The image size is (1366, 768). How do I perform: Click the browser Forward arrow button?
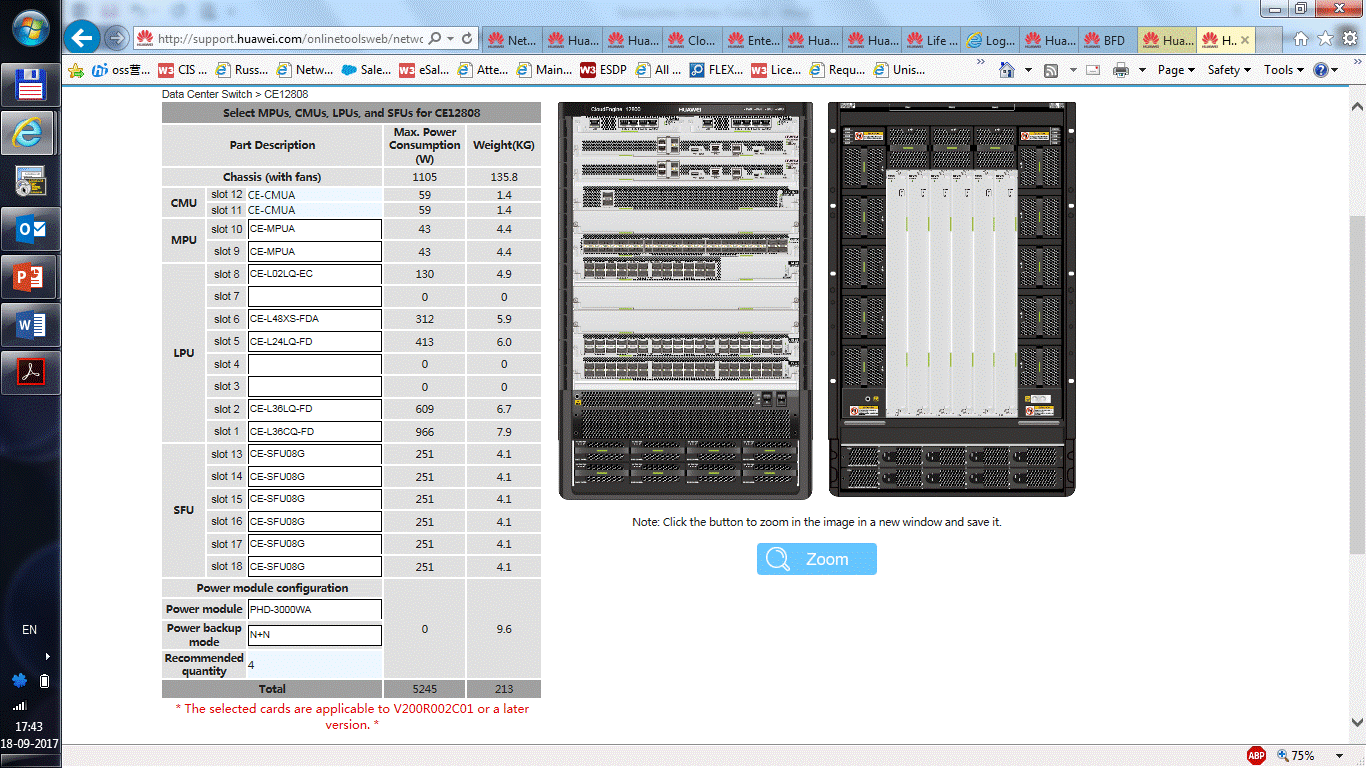tap(116, 39)
